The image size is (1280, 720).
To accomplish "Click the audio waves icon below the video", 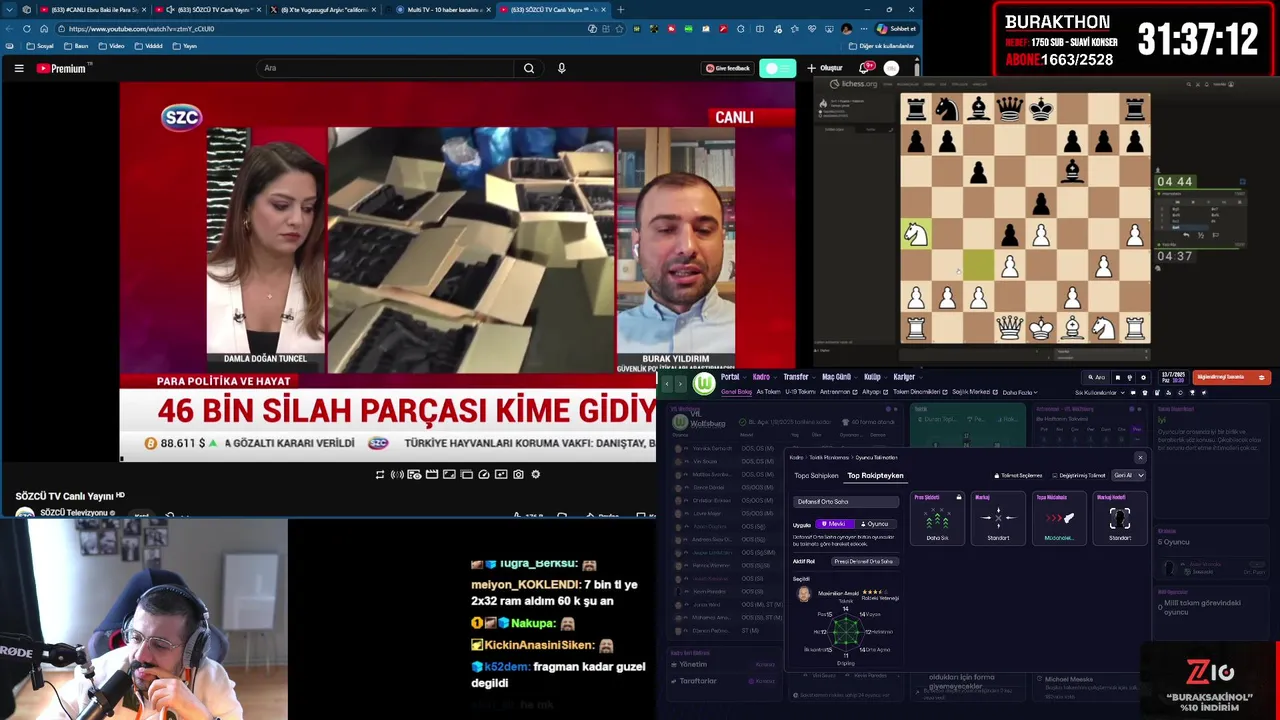I will pos(397,474).
